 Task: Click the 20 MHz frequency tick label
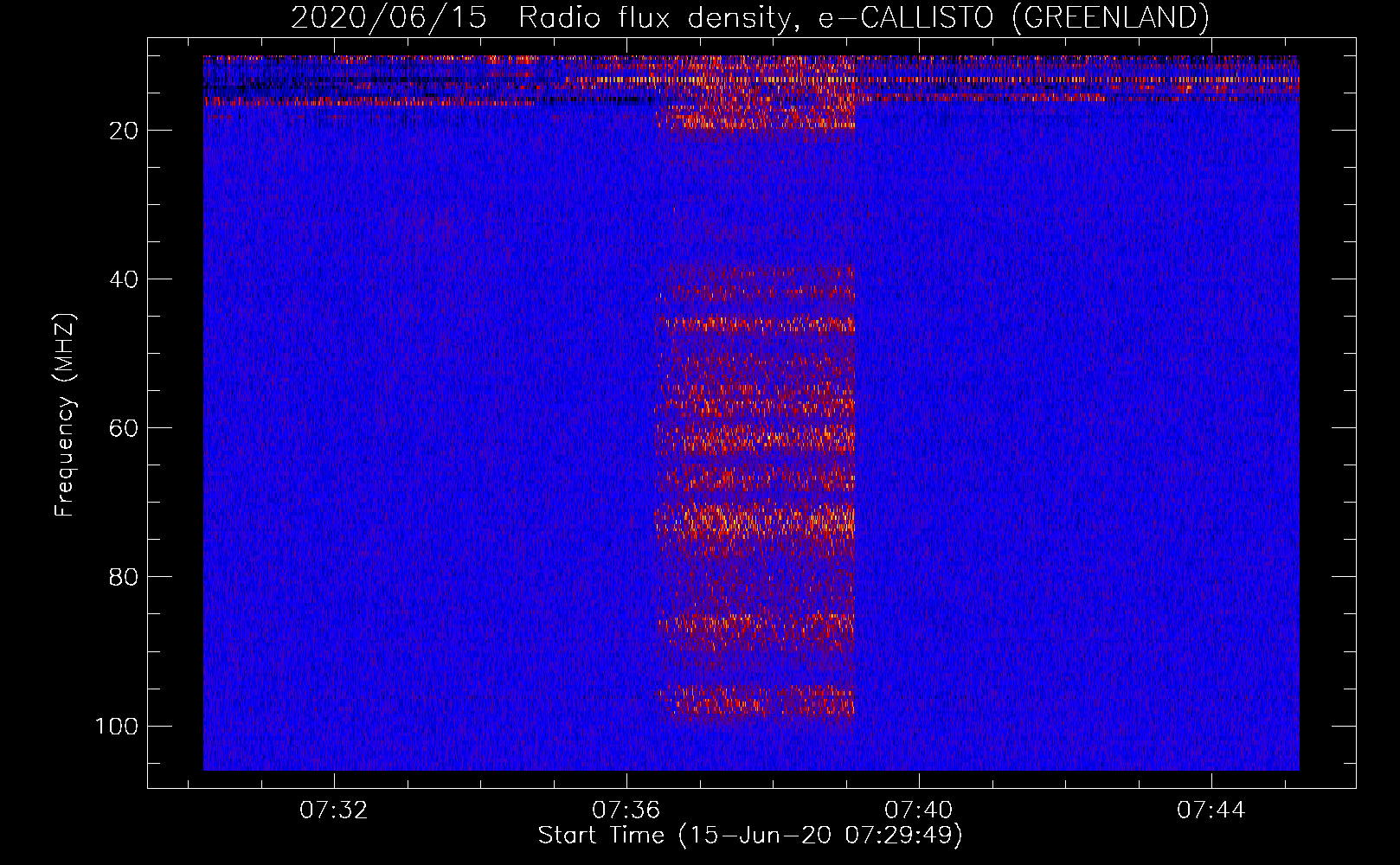[124, 131]
